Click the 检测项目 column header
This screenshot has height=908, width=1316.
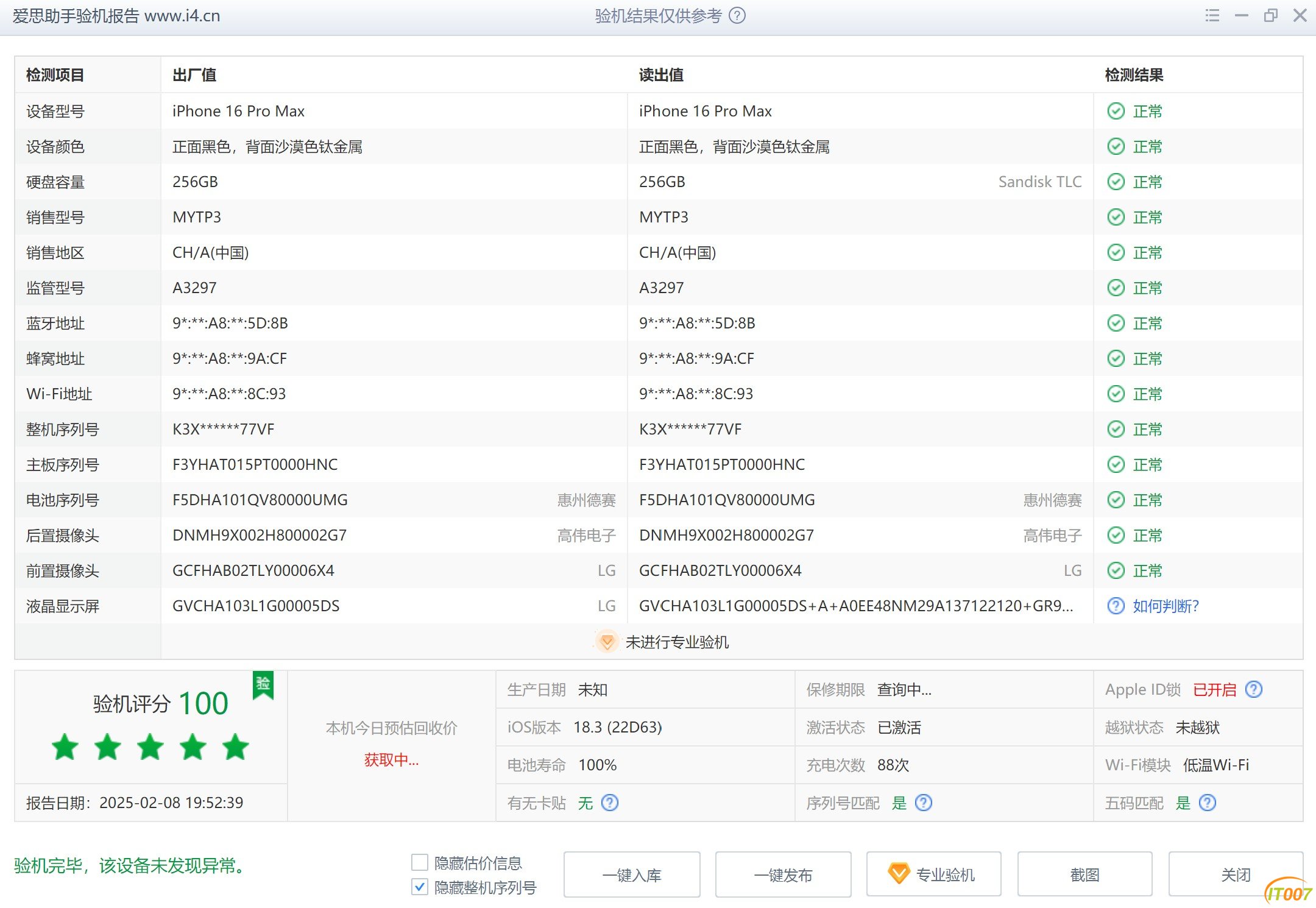(x=55, y=75)
